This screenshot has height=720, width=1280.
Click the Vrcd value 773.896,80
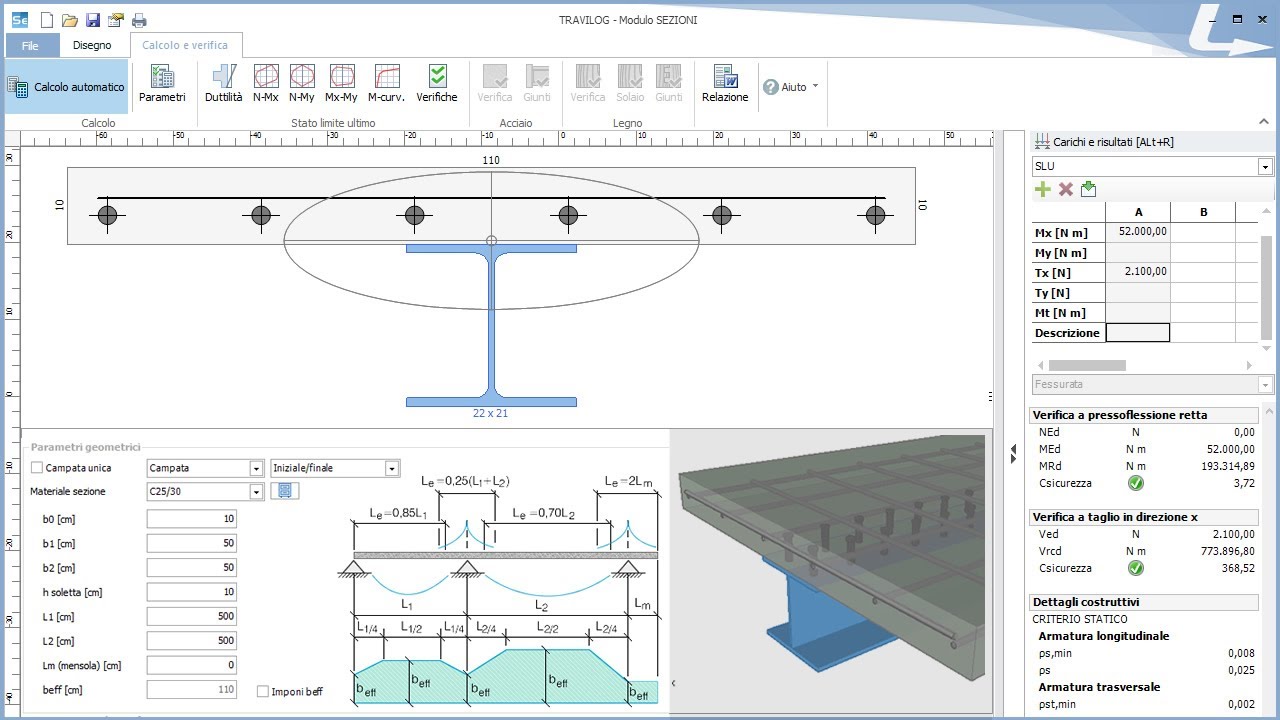point(1228,551)
